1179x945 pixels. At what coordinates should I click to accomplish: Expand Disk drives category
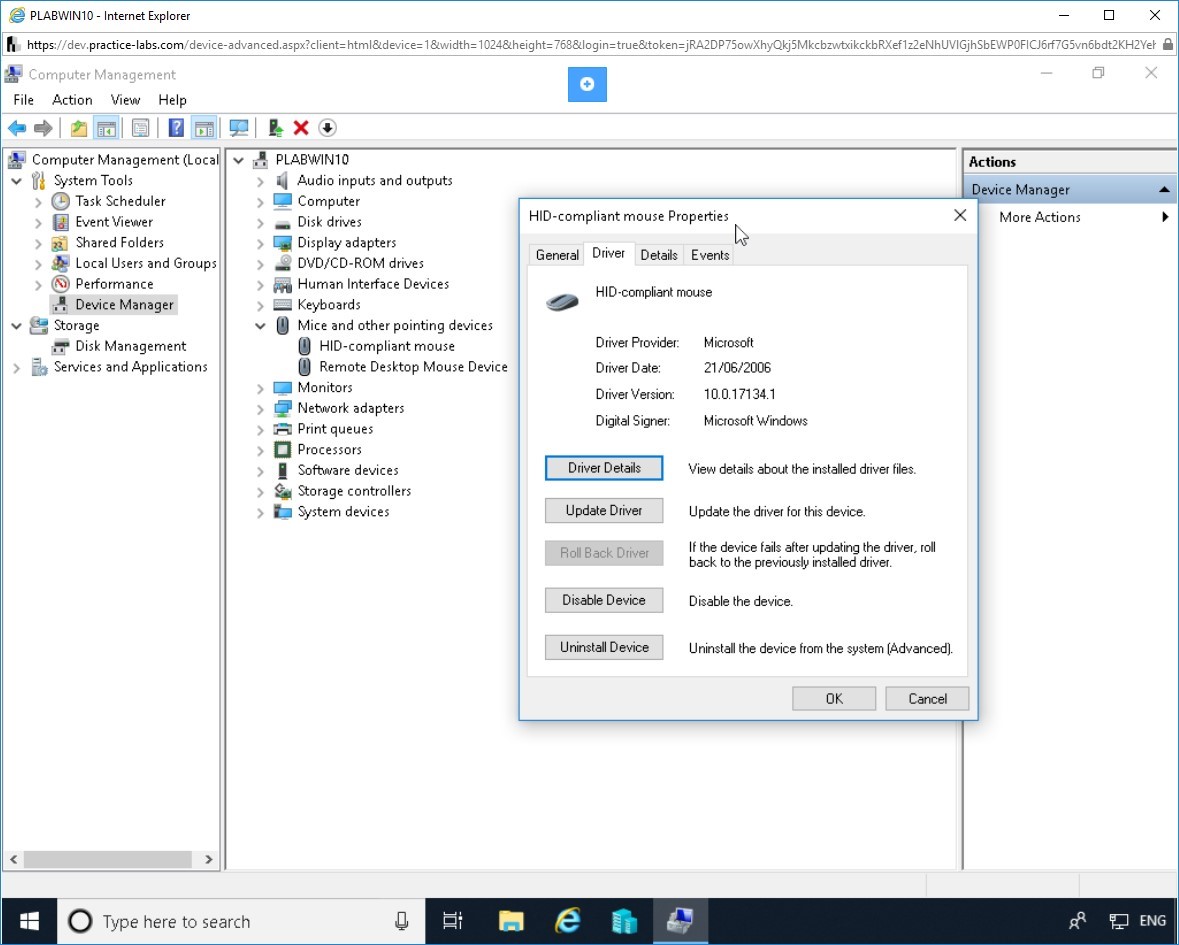point(260,223)
